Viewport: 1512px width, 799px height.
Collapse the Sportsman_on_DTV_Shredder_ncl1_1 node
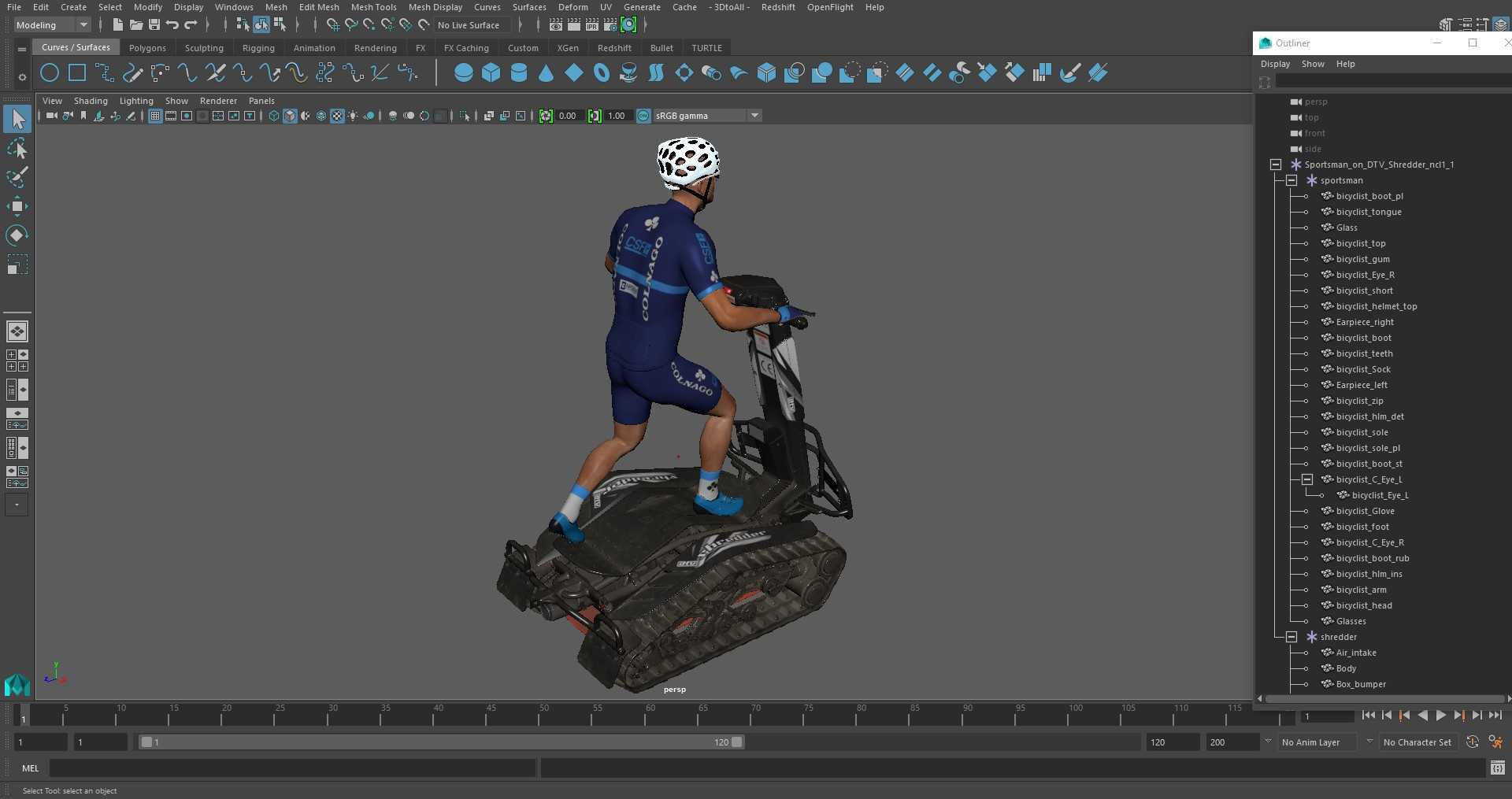1276,165
